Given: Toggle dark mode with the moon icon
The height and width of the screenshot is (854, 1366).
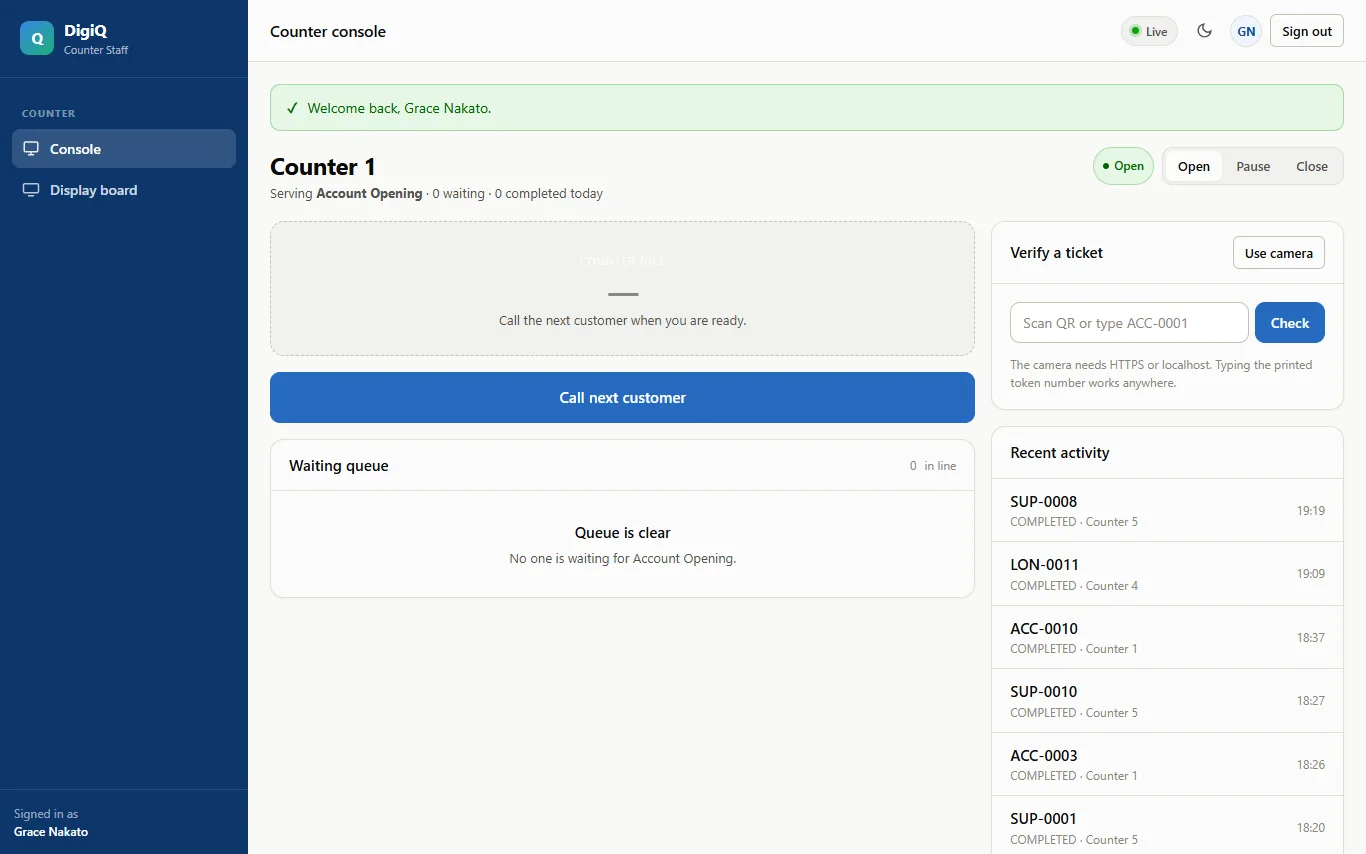Looking at the screenshot, I should coord(1205,31).
